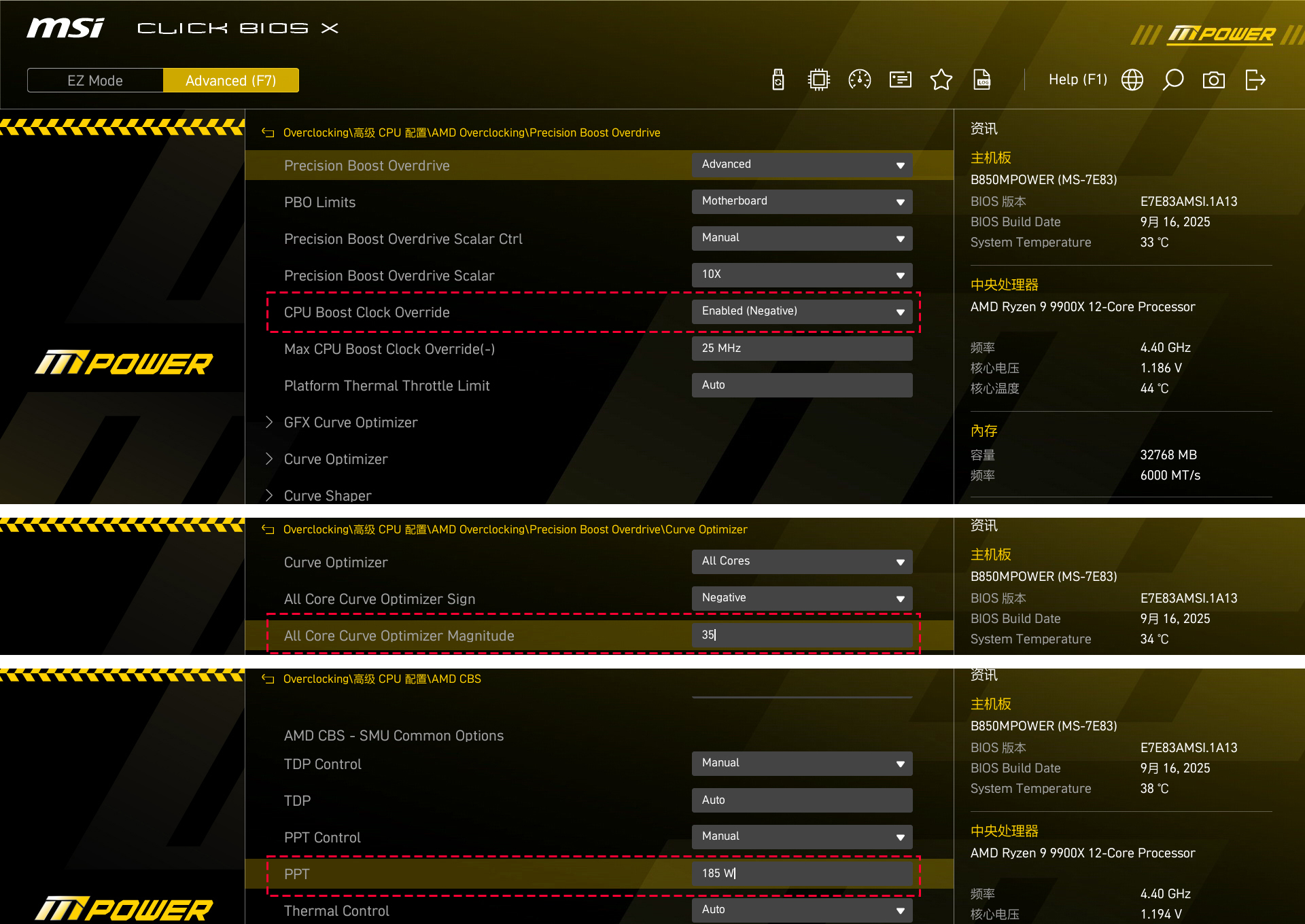The height and width of the screenshot is (924, 1305).
Task: Open the favorites star icon
Action: tap(941, 80)
